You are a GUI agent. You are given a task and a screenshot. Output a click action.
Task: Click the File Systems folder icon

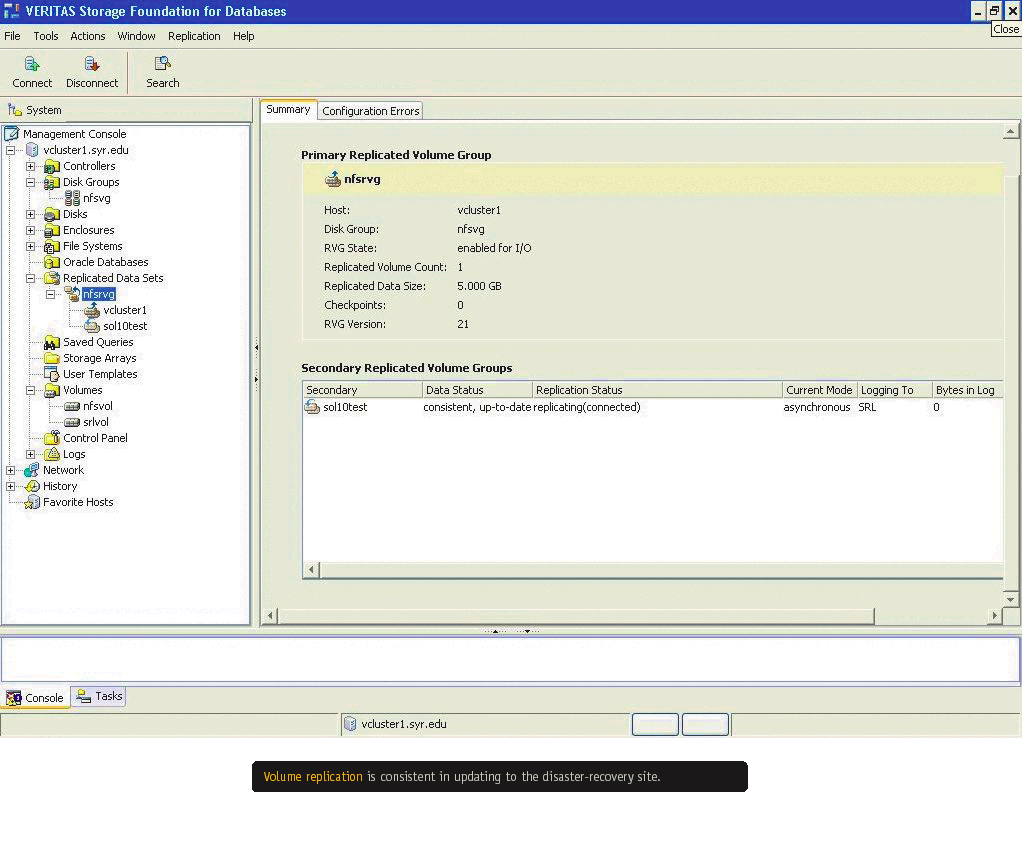51,246
